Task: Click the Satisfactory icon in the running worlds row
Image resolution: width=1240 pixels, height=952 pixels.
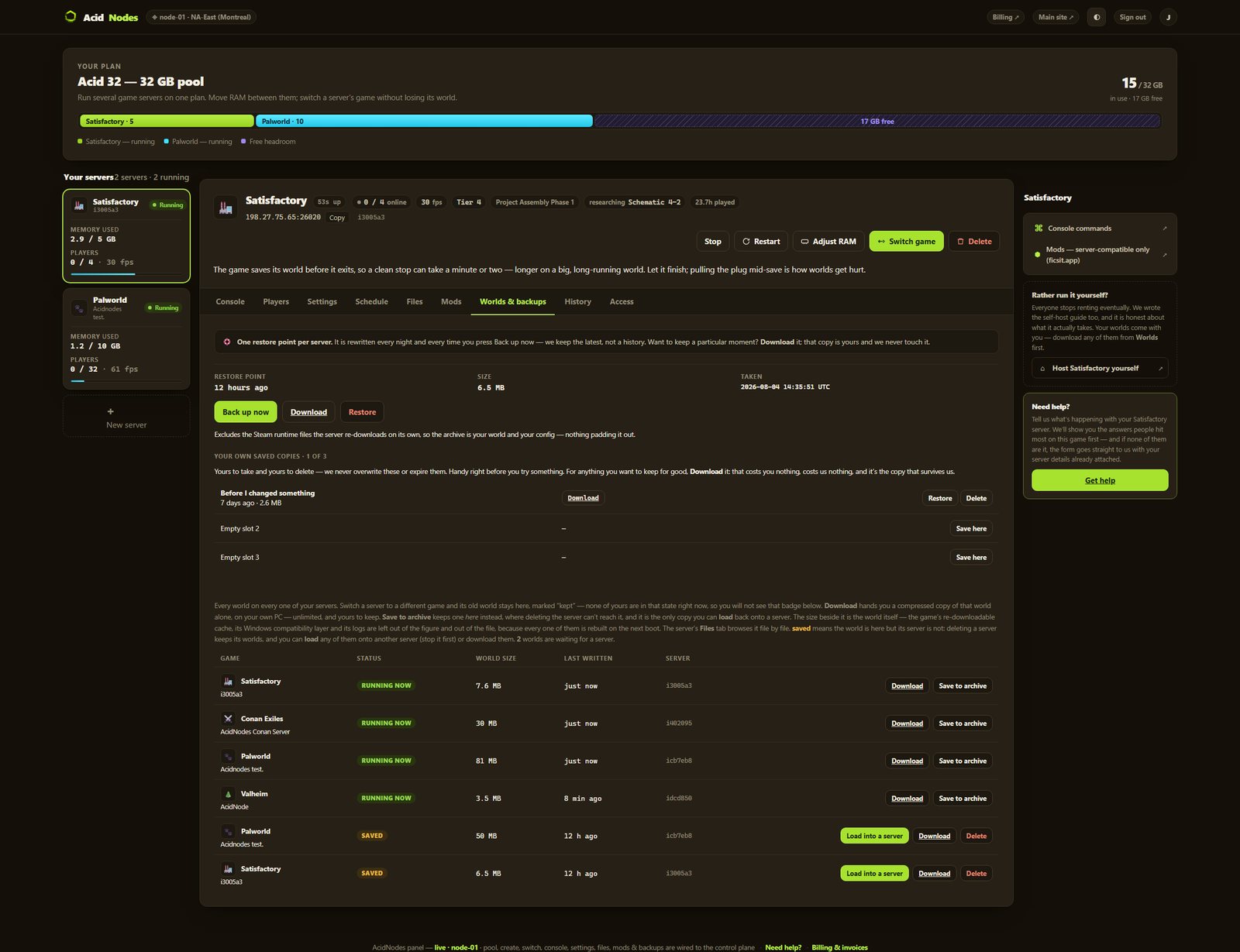Action: (228, 682)
